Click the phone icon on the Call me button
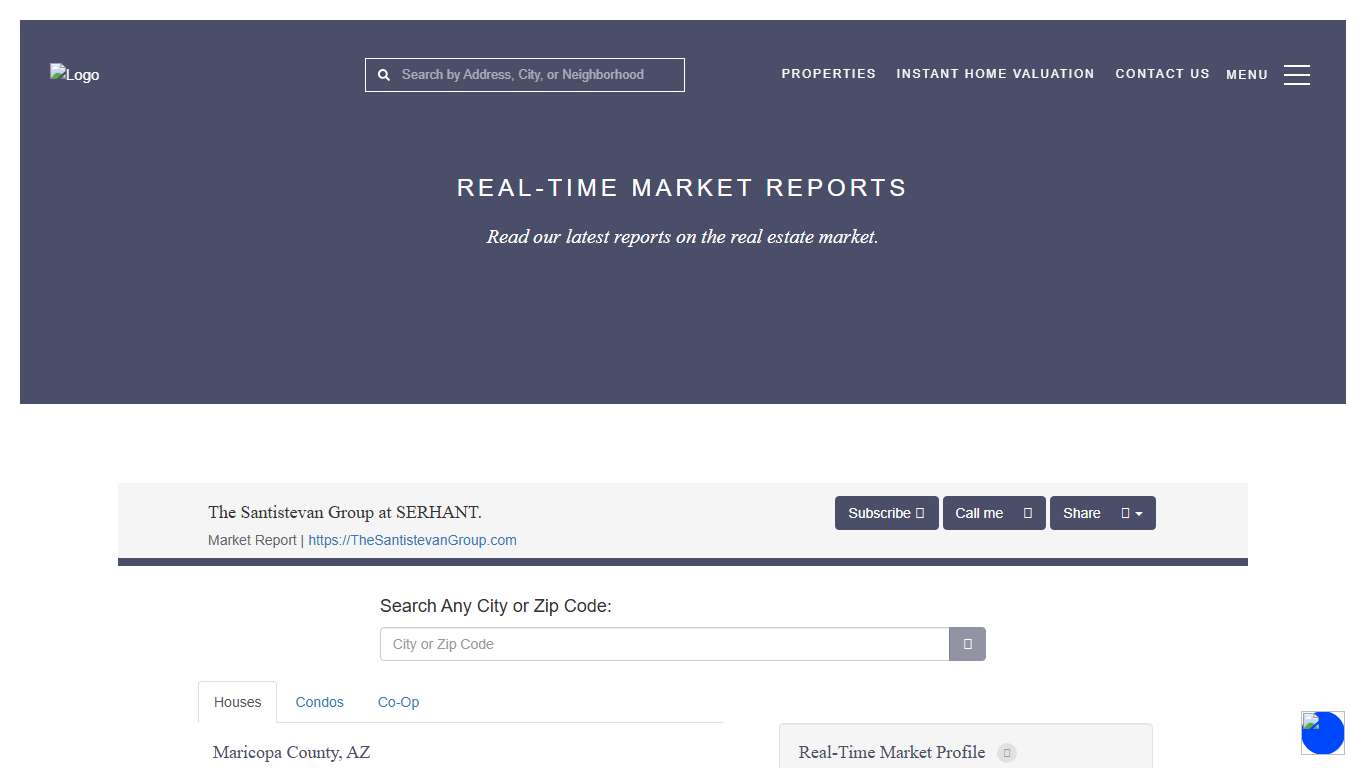1366x768 pixels. pos(1027,513)
